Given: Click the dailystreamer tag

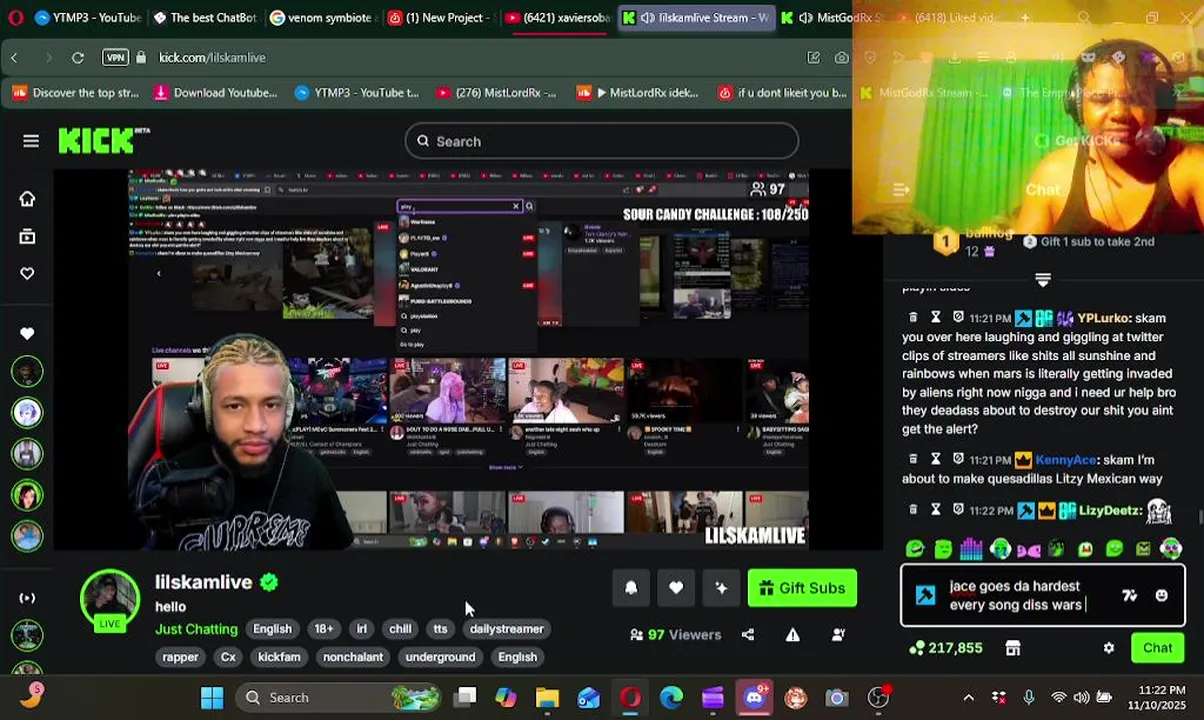Looking at the screenshot, I should [506, 629].
